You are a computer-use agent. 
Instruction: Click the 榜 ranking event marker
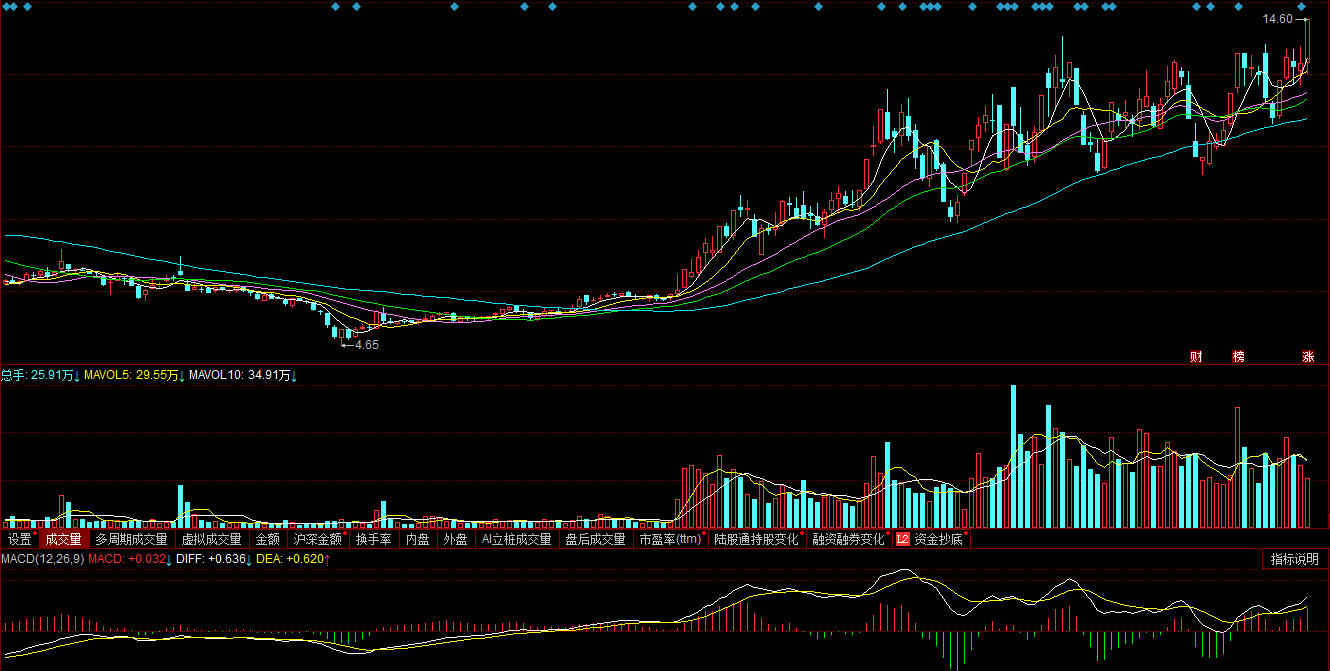tap(1239, 357)
